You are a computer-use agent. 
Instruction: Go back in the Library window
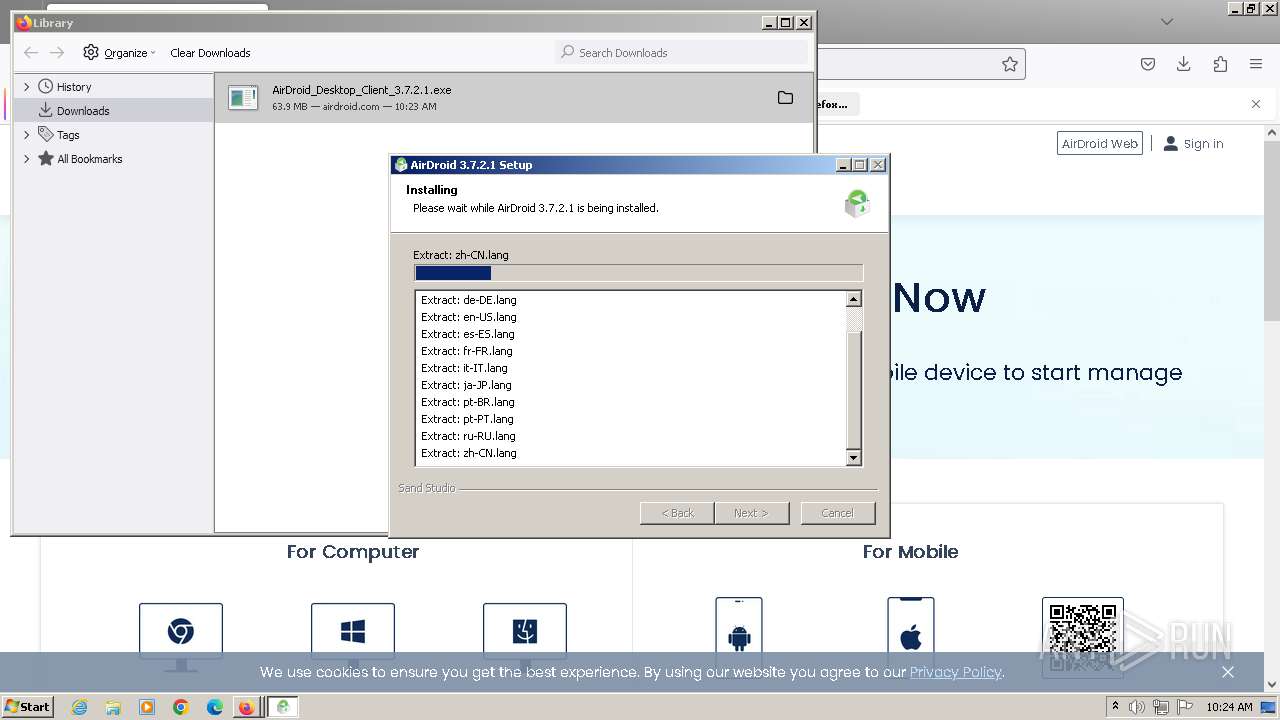(x=31, y=53)
